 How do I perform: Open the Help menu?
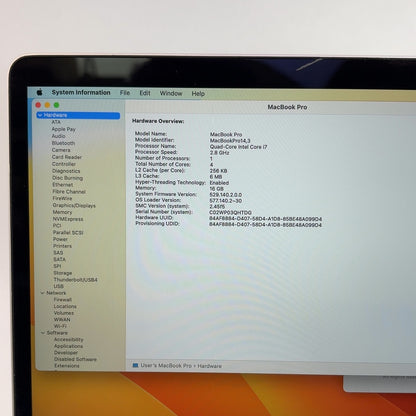pyautogui.click(x=198, y=94)
